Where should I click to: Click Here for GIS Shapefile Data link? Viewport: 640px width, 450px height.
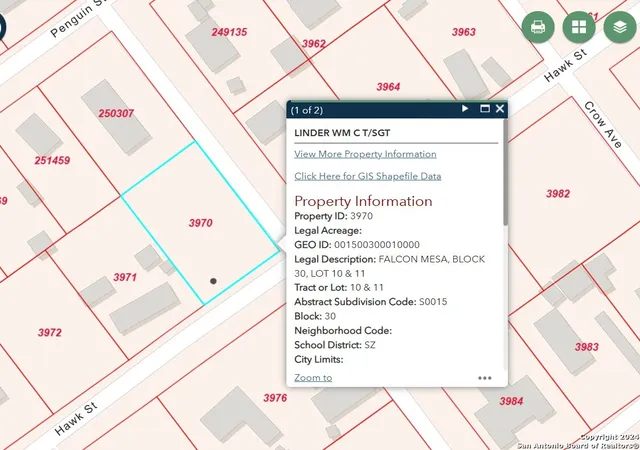368,176
